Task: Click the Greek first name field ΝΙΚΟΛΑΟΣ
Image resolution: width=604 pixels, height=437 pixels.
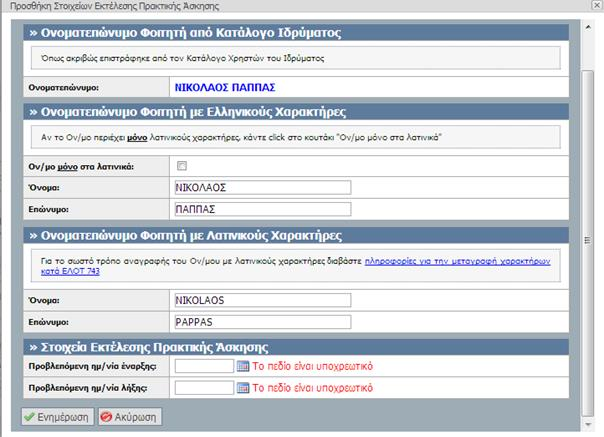Action: [x=263, y=188]
